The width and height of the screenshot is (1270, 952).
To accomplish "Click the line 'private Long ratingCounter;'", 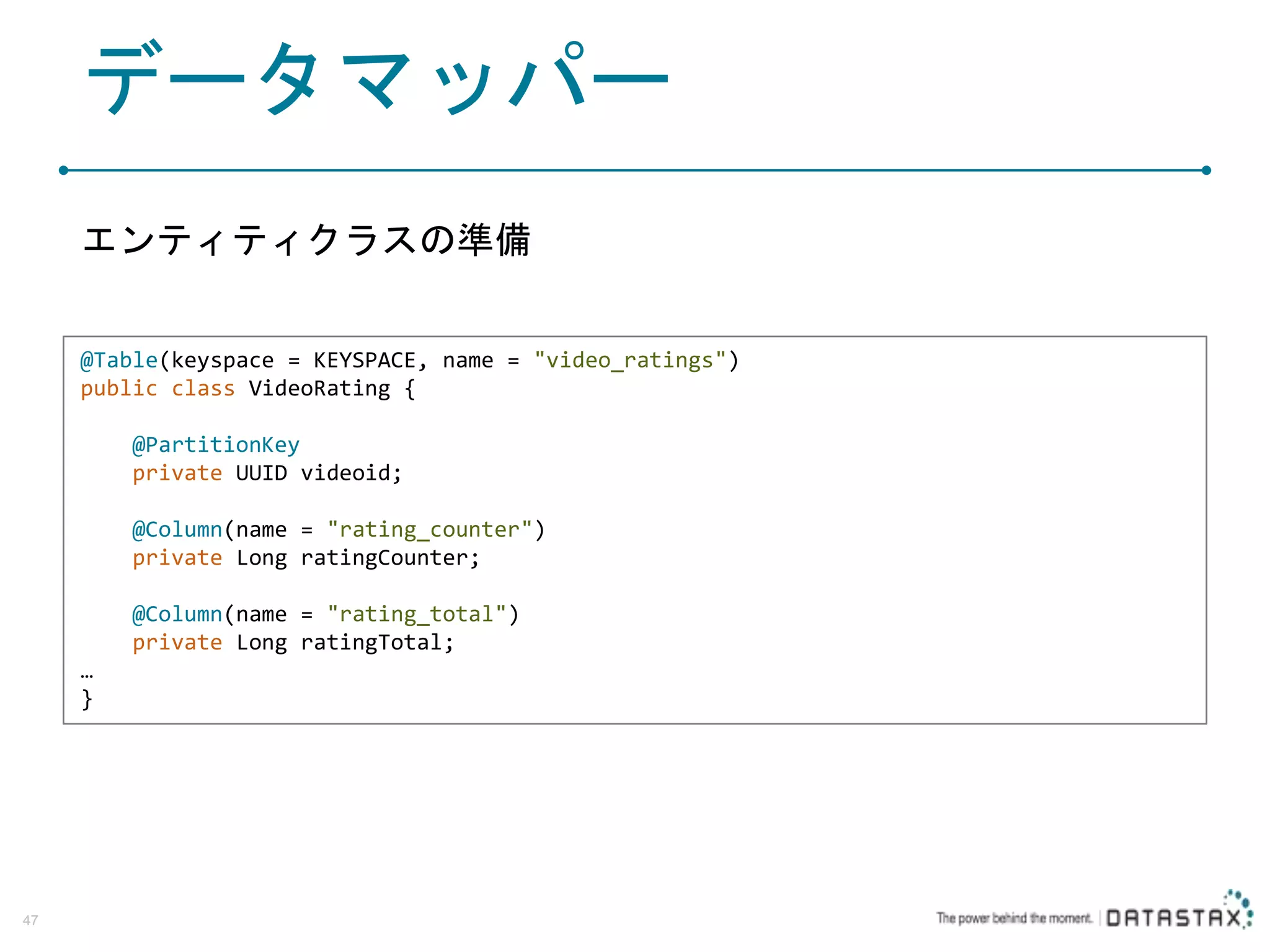I will pyautogui.click(x=306, y=558).
